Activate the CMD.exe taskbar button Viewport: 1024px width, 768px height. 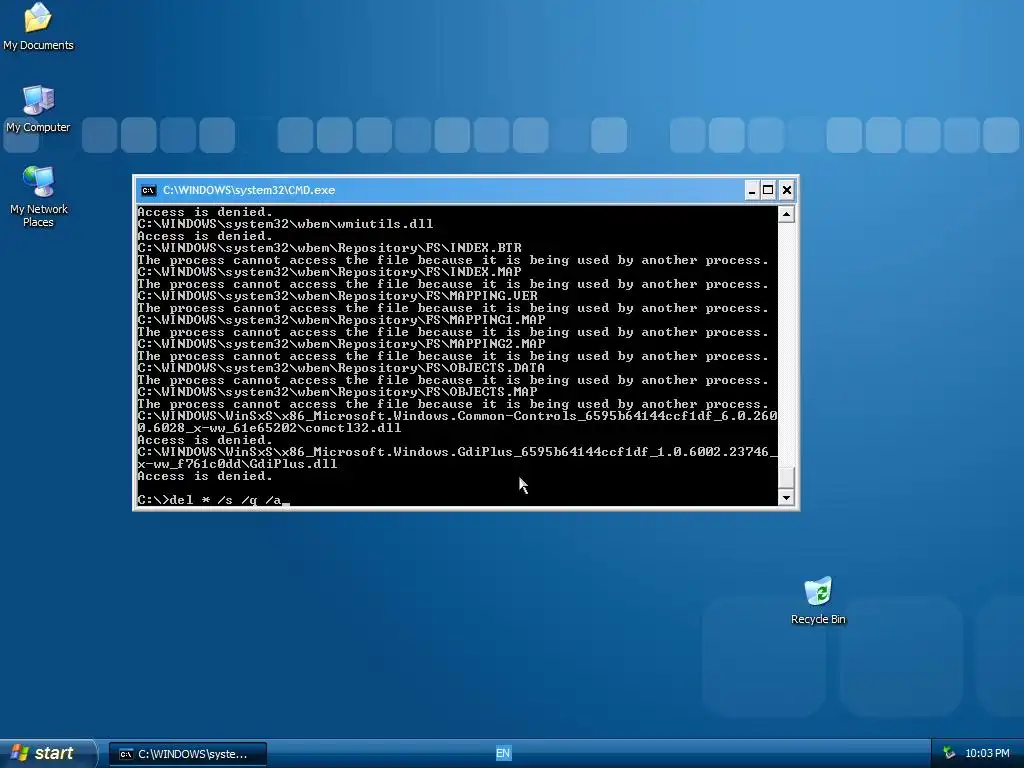[187, 754]
